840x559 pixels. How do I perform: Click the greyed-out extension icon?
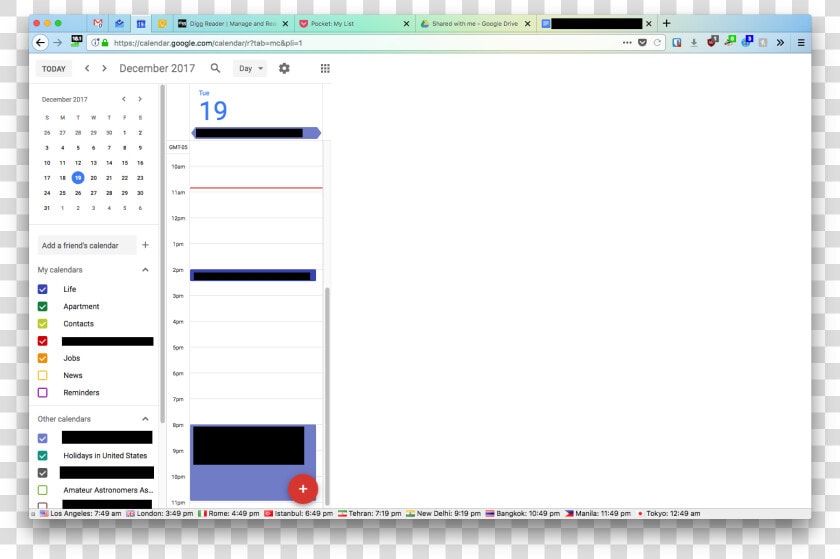pos(763,42)
